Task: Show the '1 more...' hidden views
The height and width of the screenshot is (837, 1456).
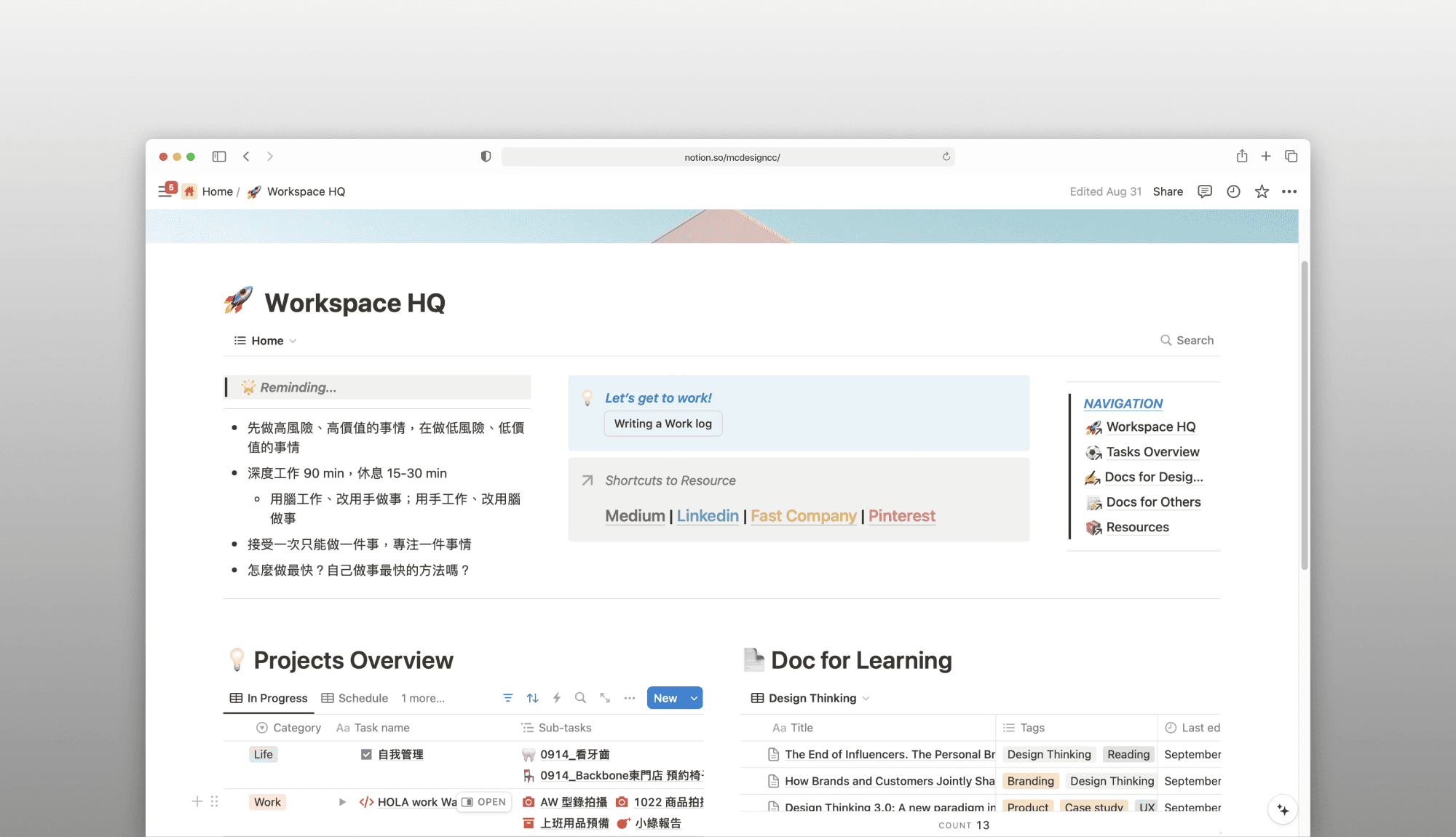Action: pos(422,698)
